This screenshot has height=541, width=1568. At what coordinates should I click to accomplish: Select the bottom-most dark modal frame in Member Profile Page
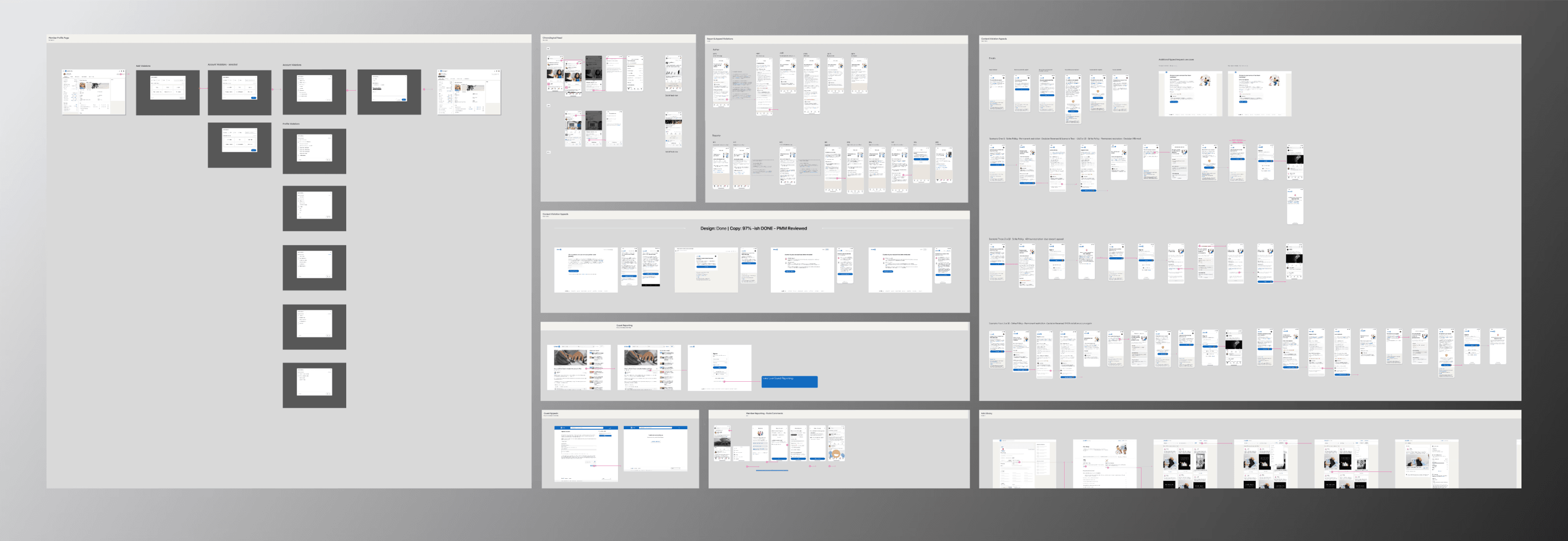pos(314,385)
